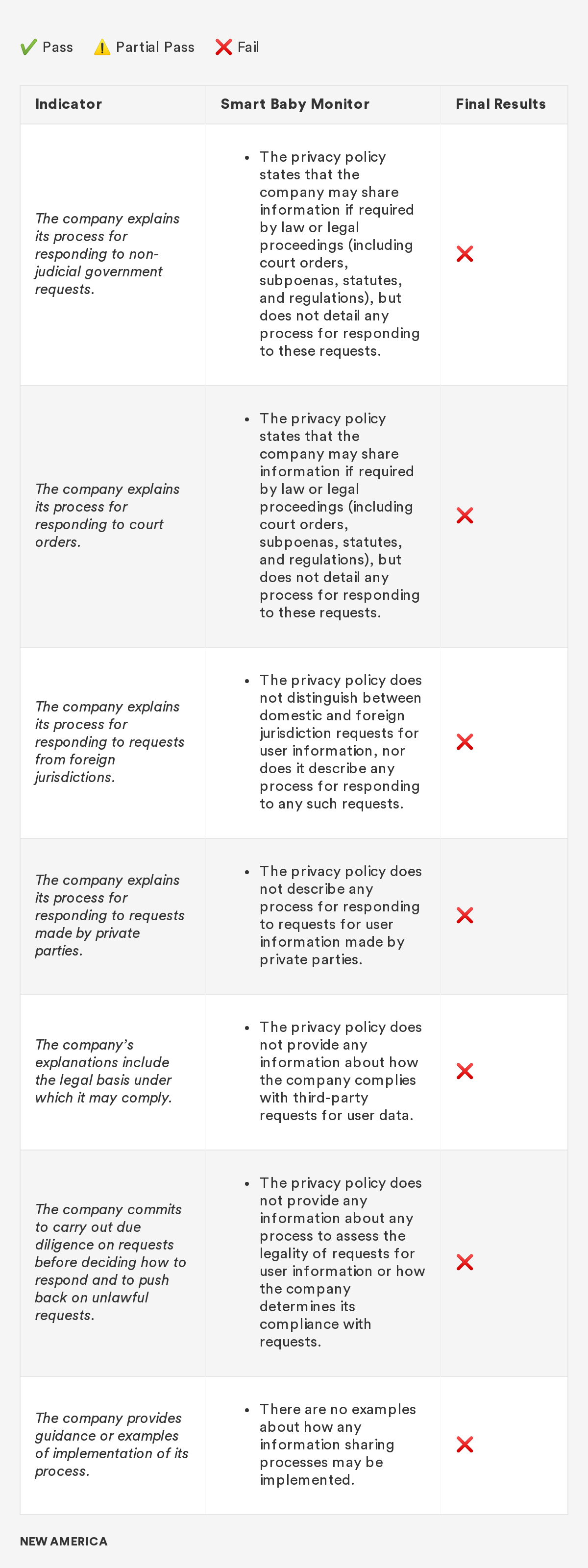Click the fail X for non-judicial government requests

[465, 254]
